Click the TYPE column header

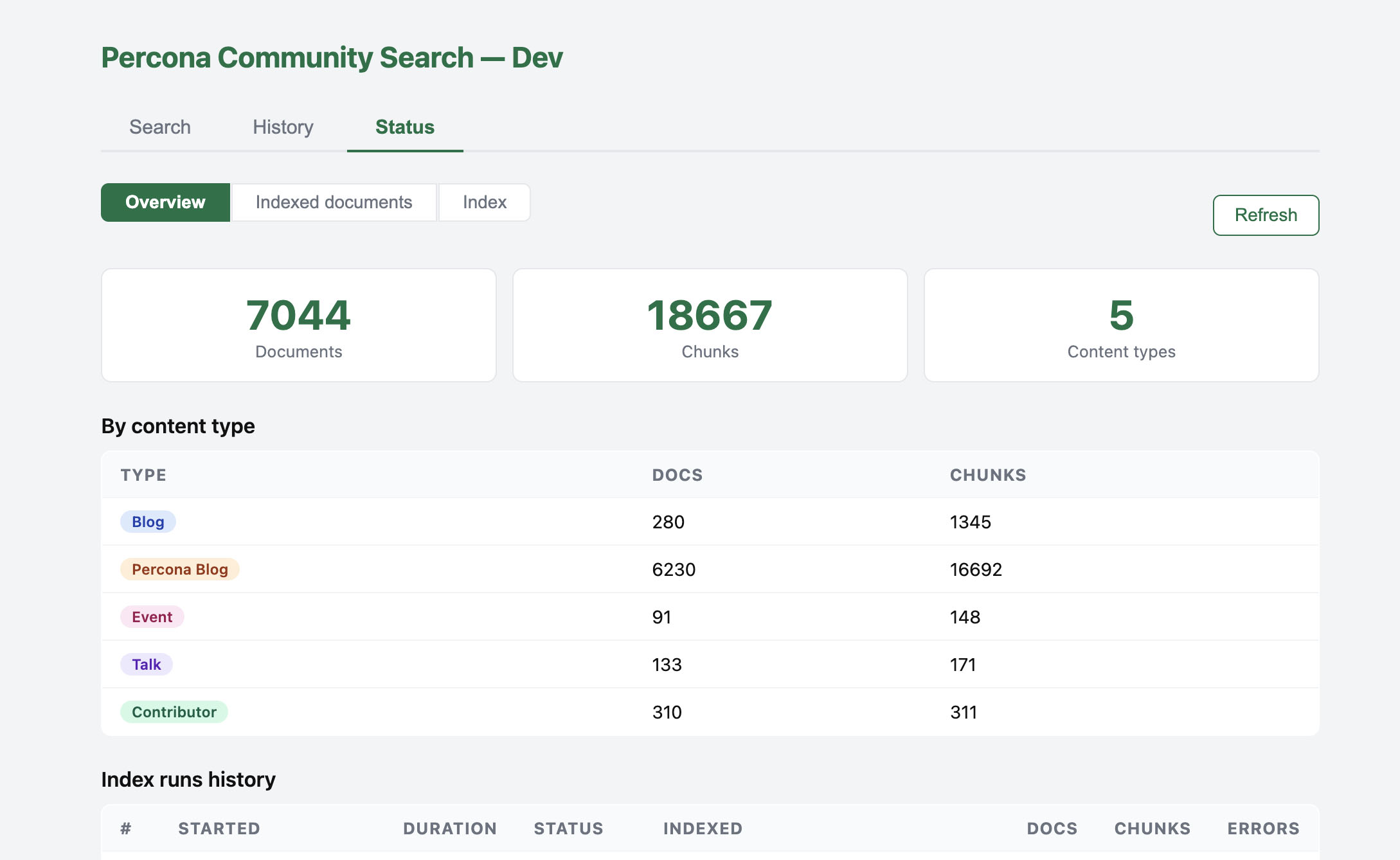click(x=143, y=475)
